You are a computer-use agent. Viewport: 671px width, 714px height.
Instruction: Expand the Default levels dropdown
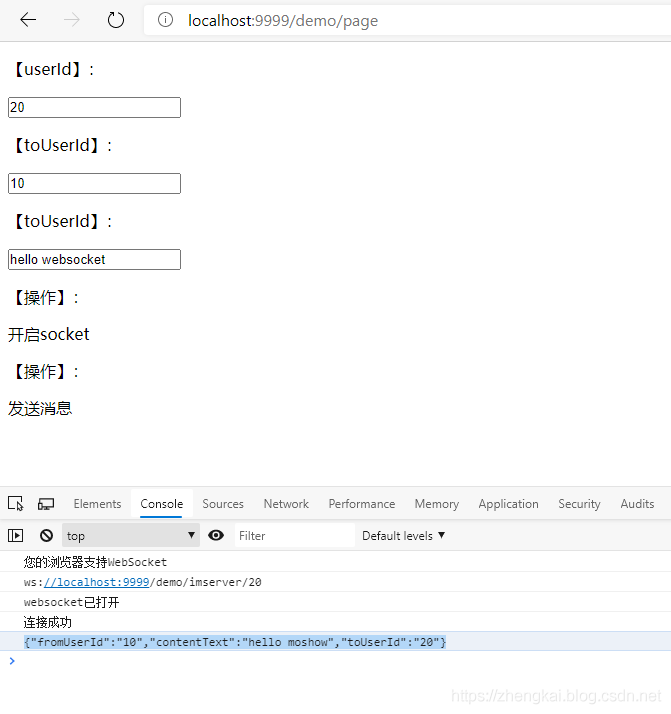point(403,536)
